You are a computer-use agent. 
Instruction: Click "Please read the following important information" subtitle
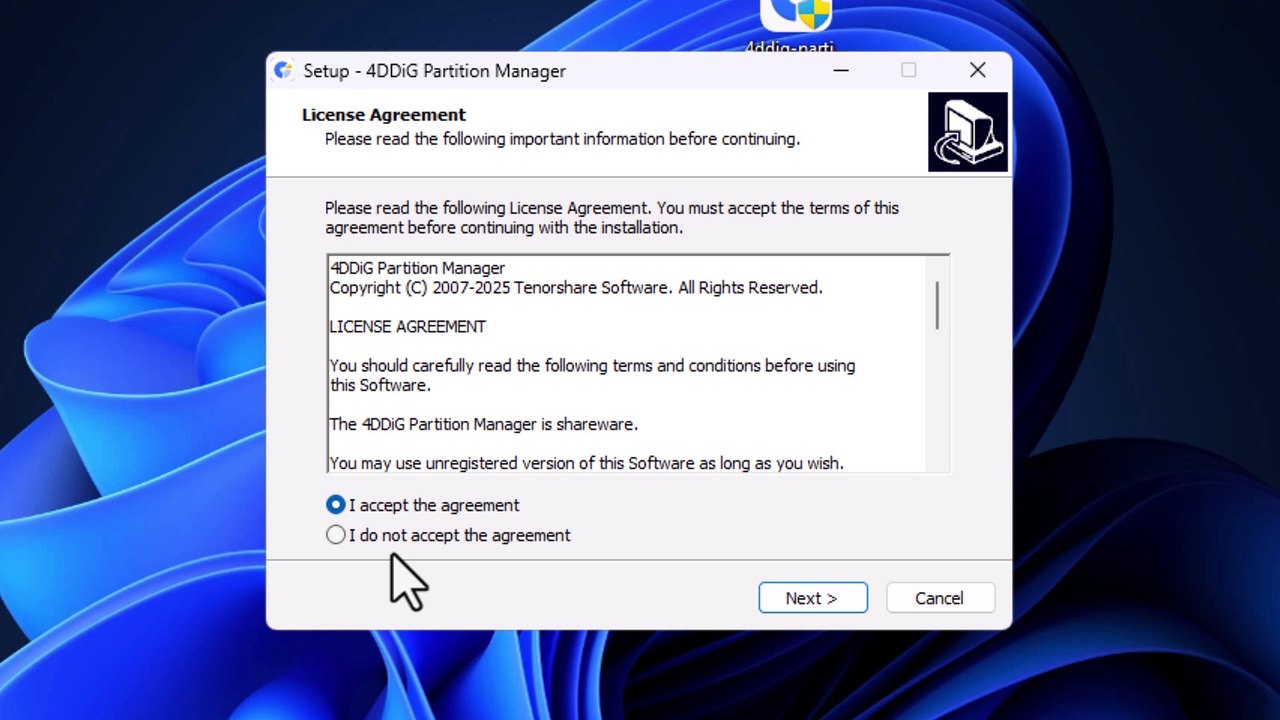pyautogui.click(x=563, y=139)
